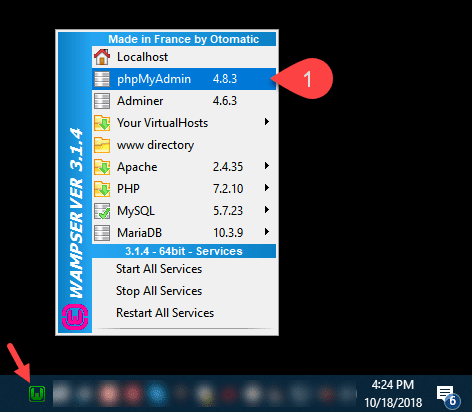The image size is (472, 412).
Task: Click the Adminer database icon
Action: [x=102, y=101]
